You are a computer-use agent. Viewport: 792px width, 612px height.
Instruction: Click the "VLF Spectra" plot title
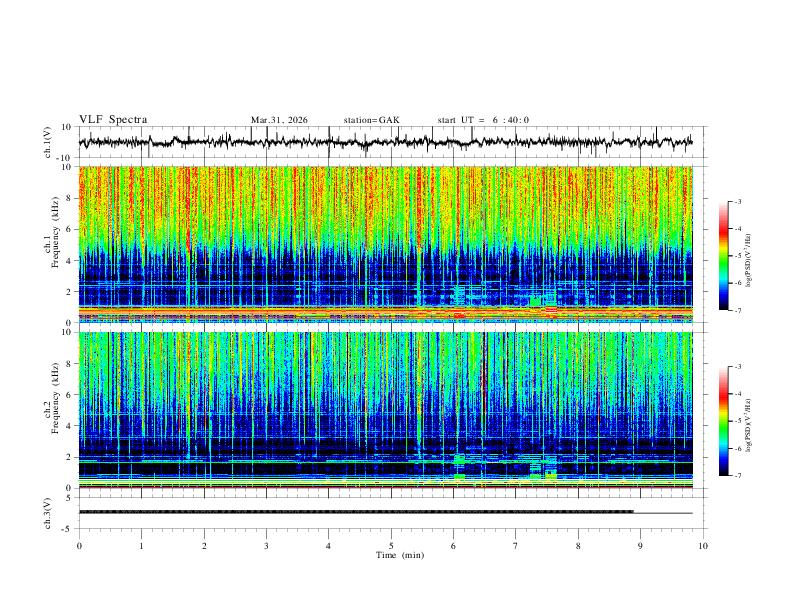click(x=113, y=120)
